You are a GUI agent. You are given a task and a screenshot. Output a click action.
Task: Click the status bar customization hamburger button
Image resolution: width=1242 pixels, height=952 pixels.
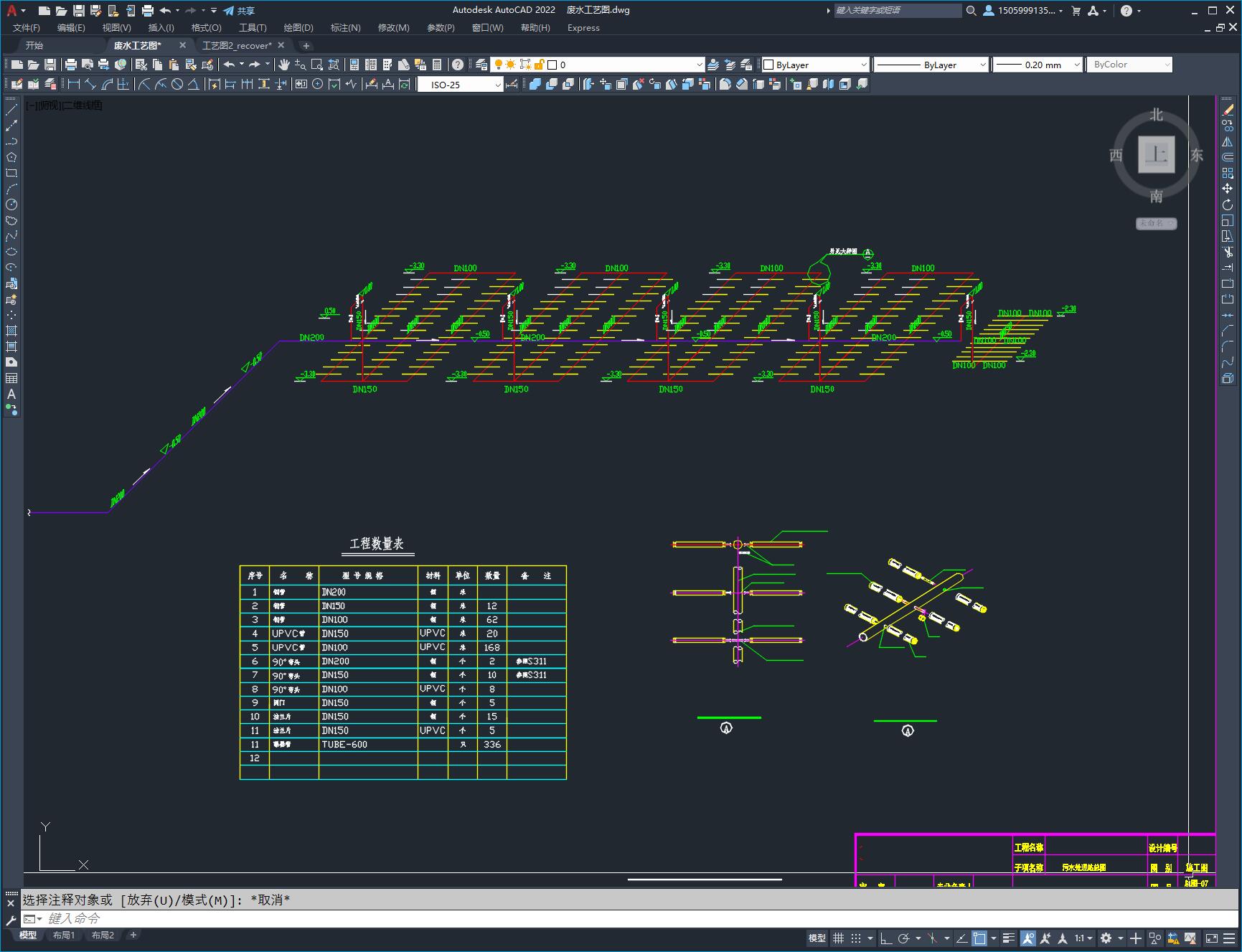(1229, 938)
